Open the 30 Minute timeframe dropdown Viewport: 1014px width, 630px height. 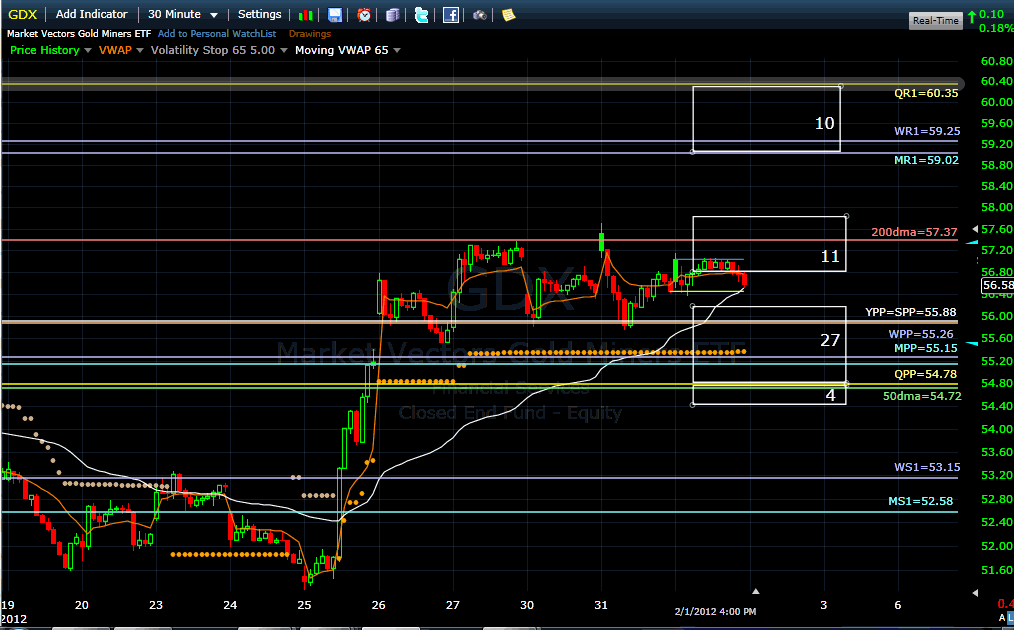click(x=183, y=14)
